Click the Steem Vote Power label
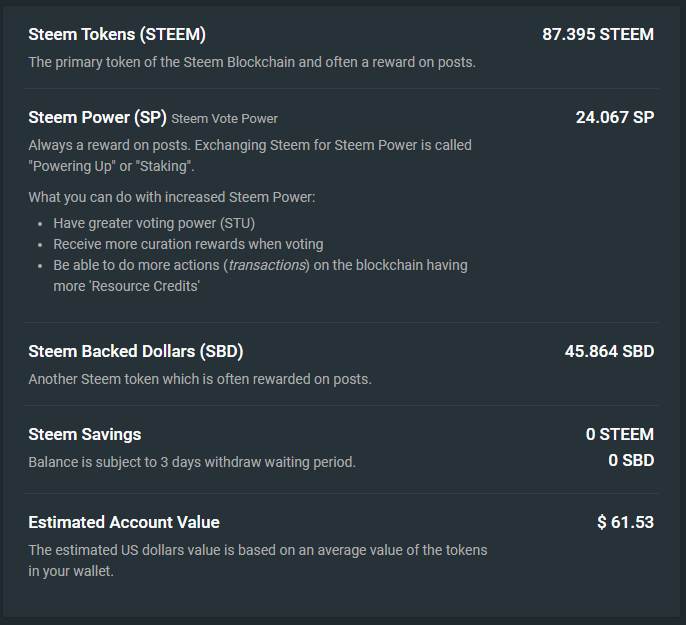686x625 pixels. pos(225,119)
